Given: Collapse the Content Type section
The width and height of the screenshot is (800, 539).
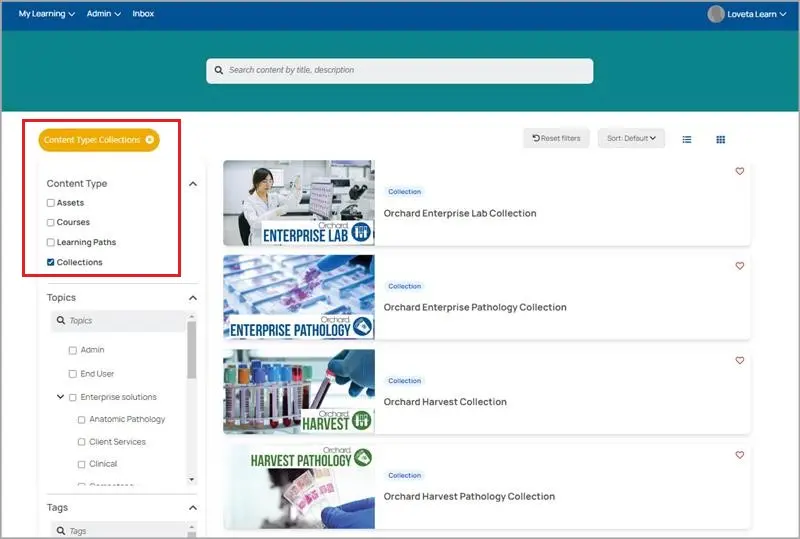Looking at the screenshot, I should [x=193, y=184].
